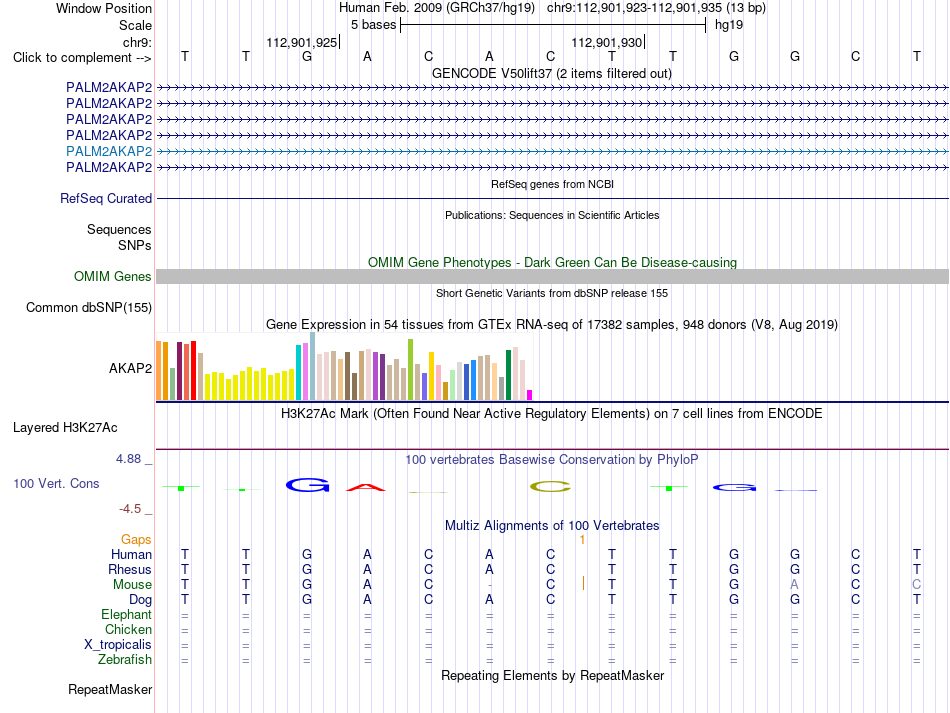The width and height of the screenshot is (950, 713).
Task: Open the H3K27Ac Mark ENCODE track title
Action: 552,414
